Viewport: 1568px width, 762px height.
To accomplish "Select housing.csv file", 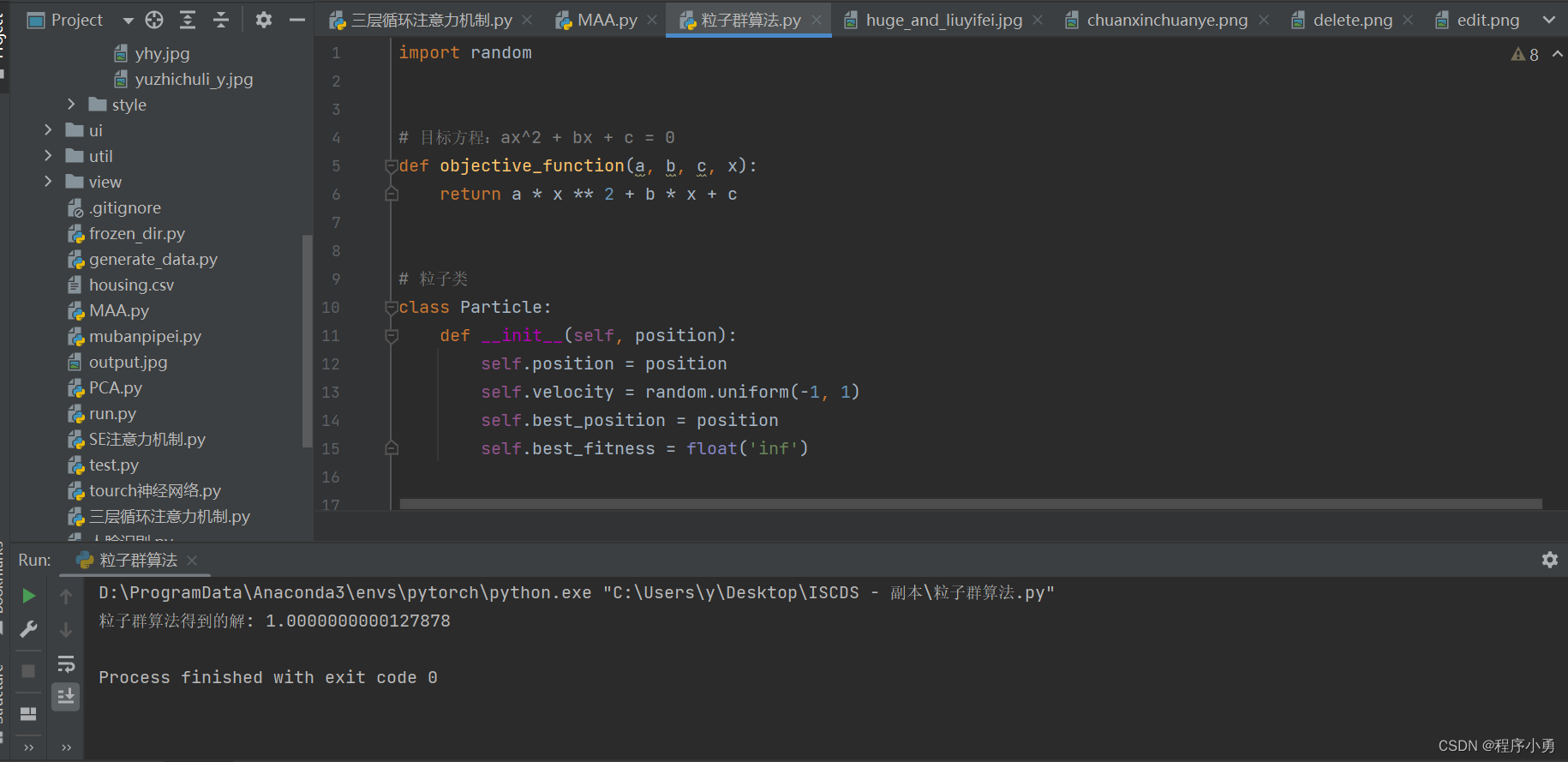I will (x=121, y=285).
